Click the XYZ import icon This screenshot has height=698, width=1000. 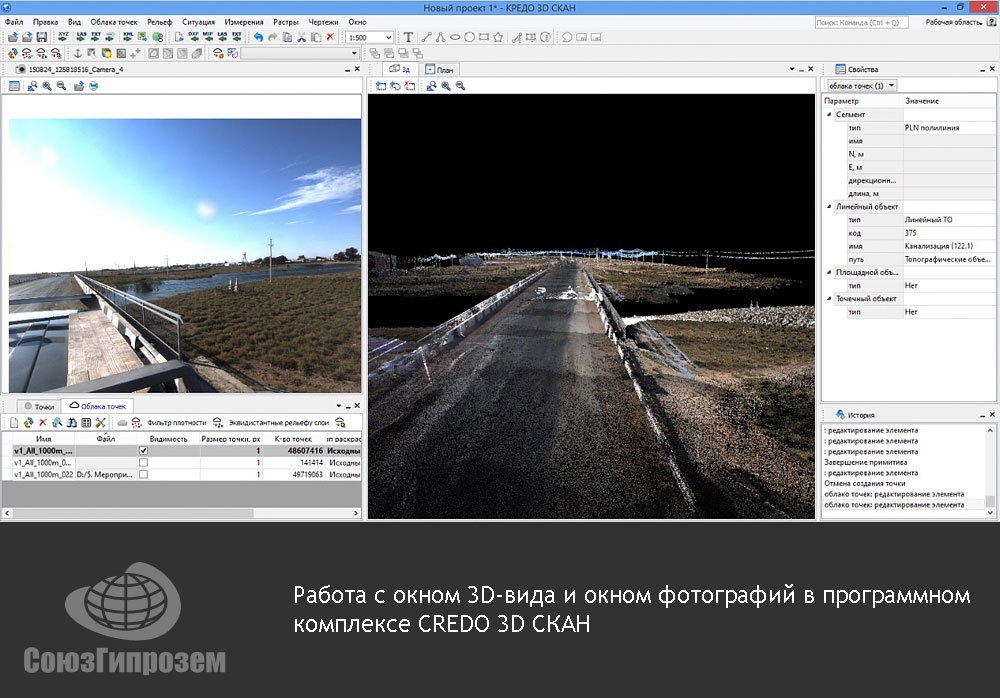point(63,37)
